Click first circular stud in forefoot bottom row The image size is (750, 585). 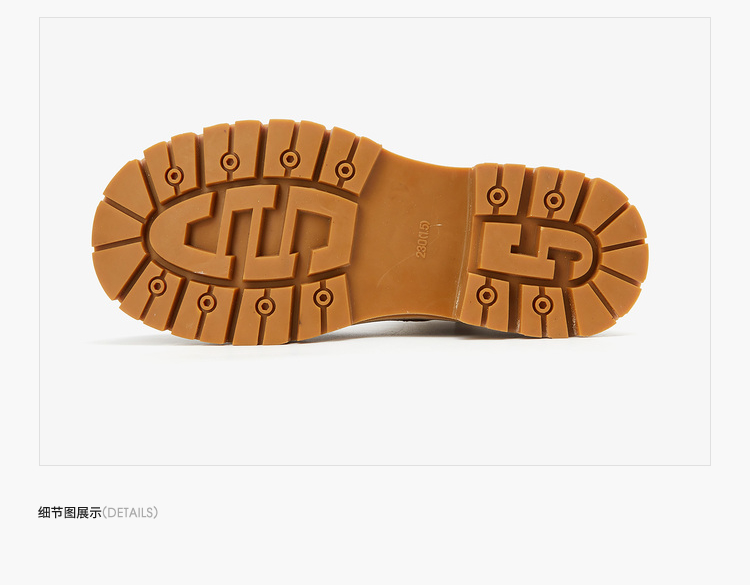[x=157, y=287]
